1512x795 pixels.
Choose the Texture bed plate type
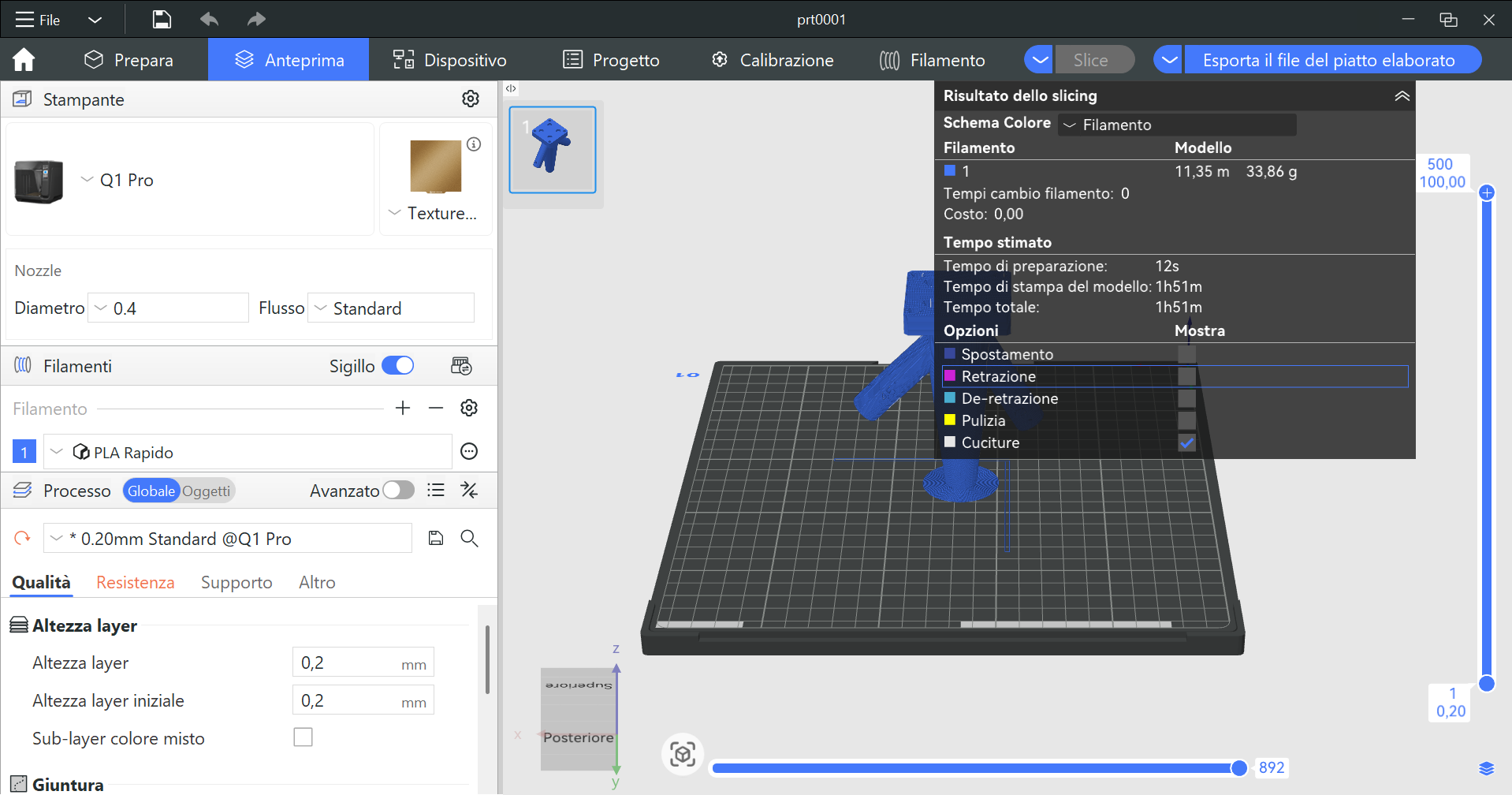434,213
